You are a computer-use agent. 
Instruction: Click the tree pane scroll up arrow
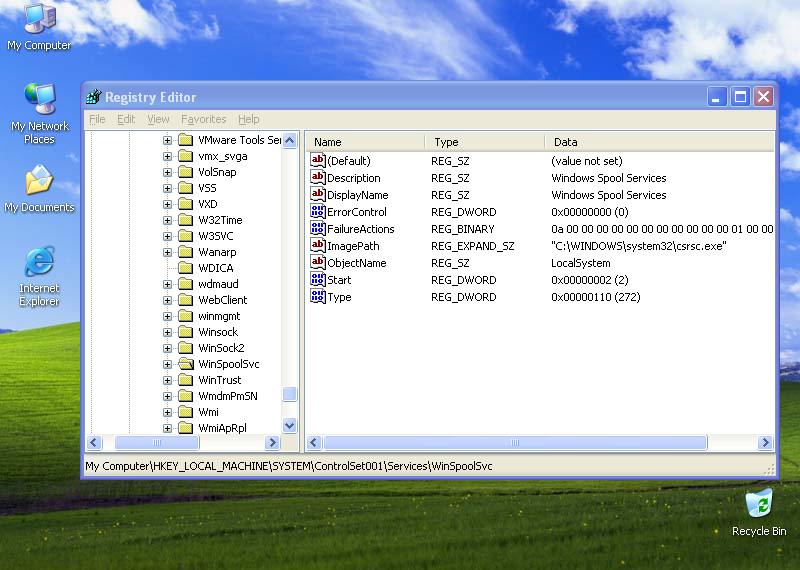289,140
